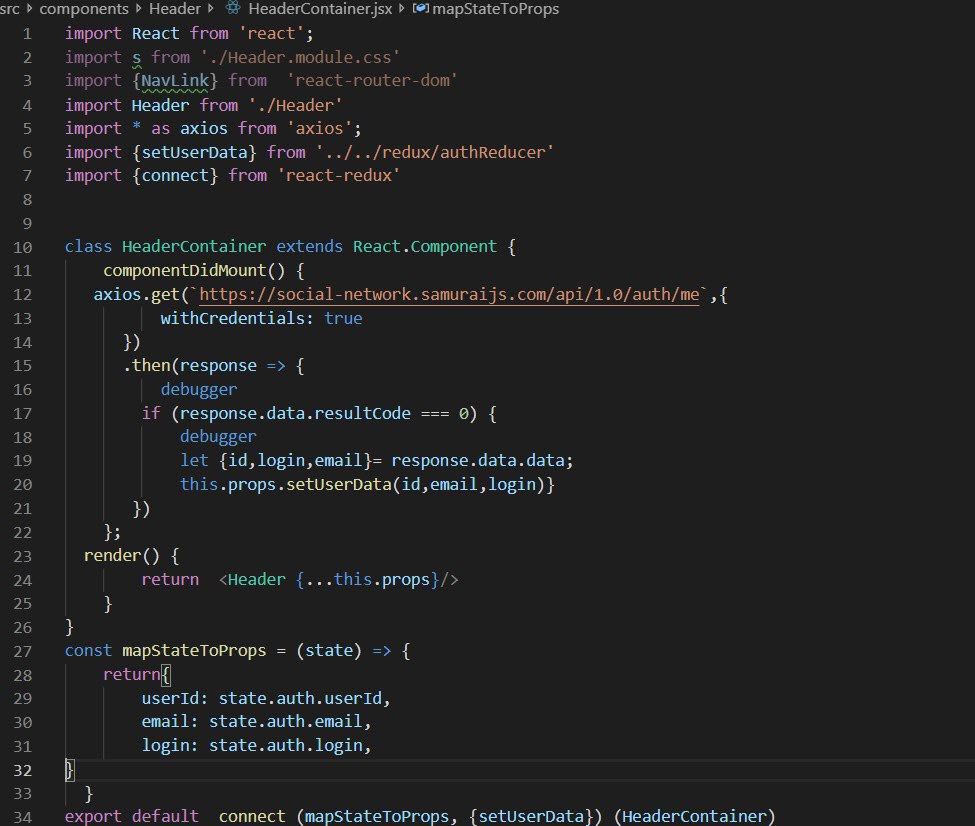Click 'componentDidMount' method name
Screen dimensions: 975x826
[x=185, y=271]
